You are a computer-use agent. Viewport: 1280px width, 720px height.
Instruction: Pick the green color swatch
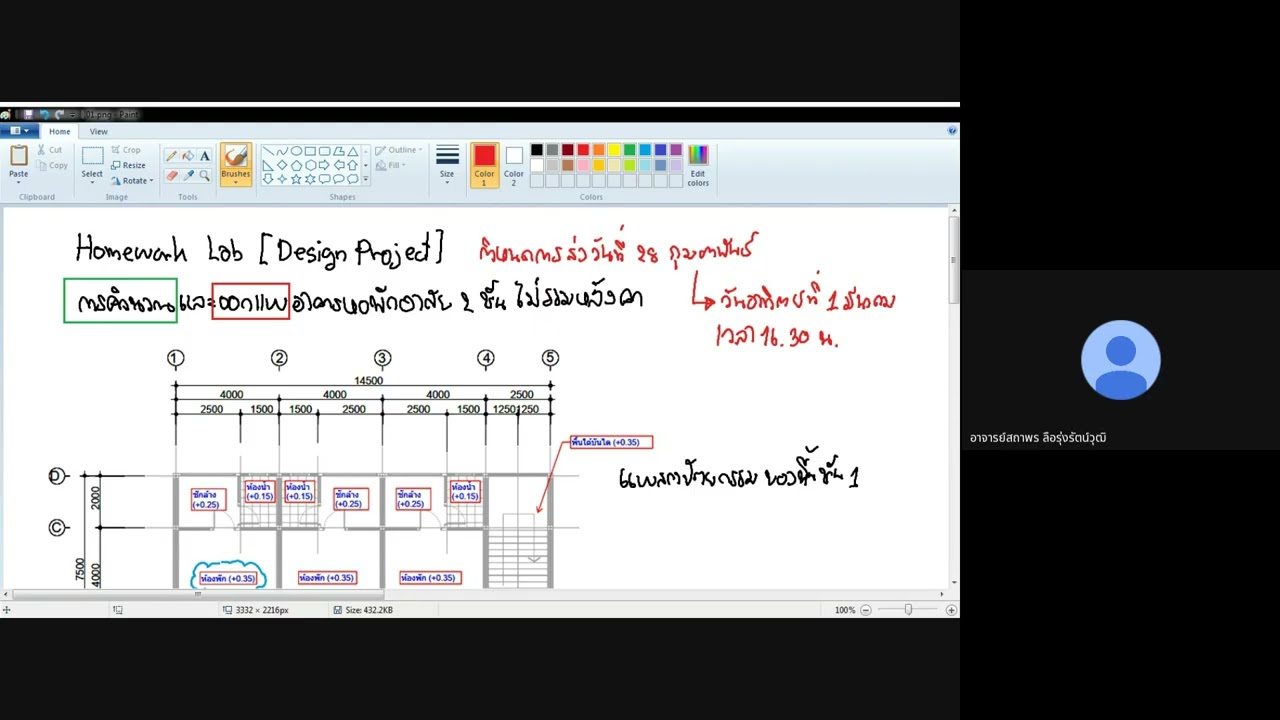(x=629, y=150)
